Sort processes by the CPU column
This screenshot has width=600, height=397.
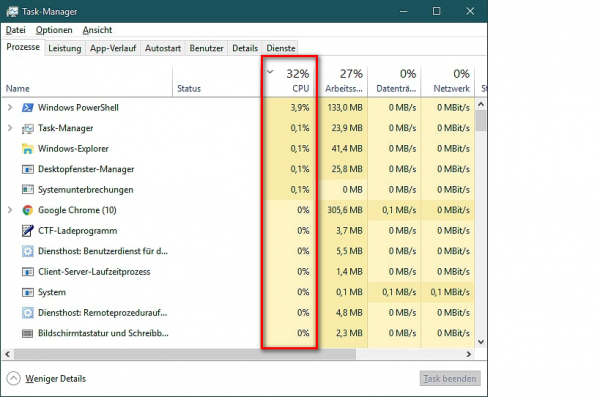290,81
